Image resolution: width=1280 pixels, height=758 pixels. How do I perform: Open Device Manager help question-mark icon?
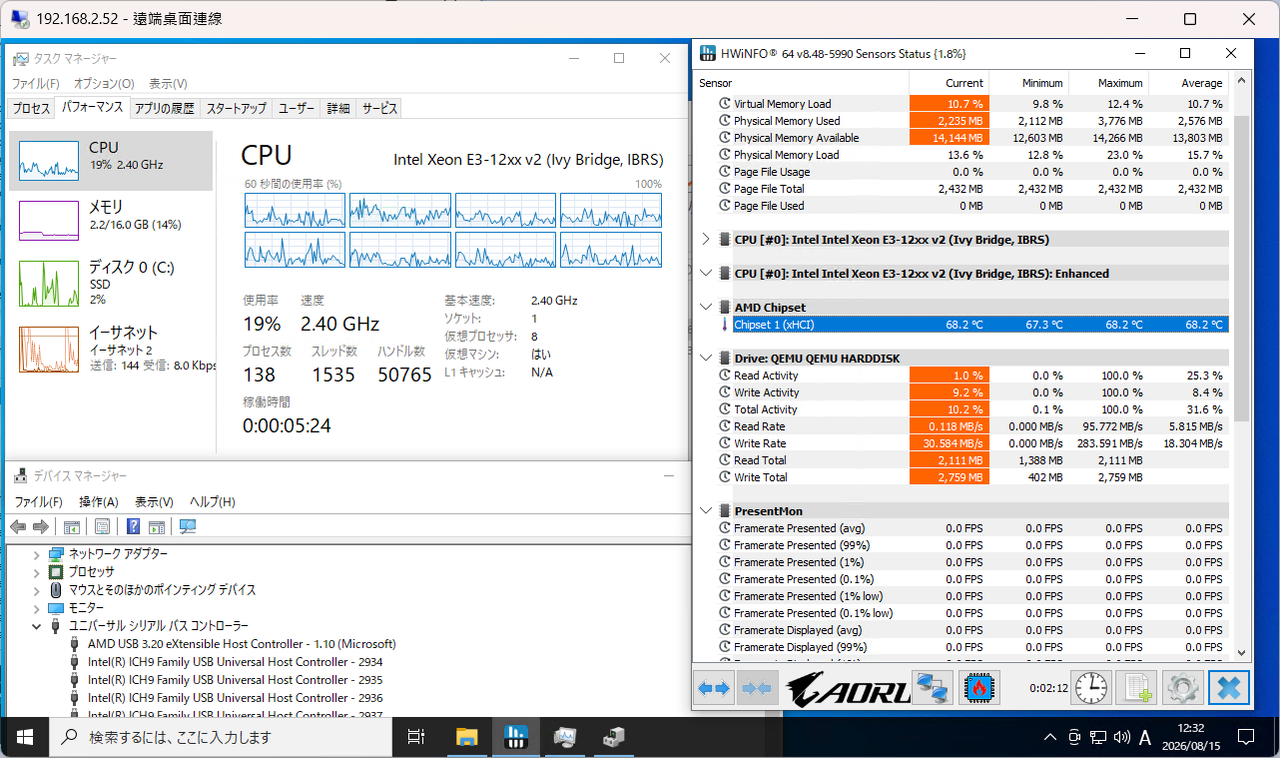133,527
